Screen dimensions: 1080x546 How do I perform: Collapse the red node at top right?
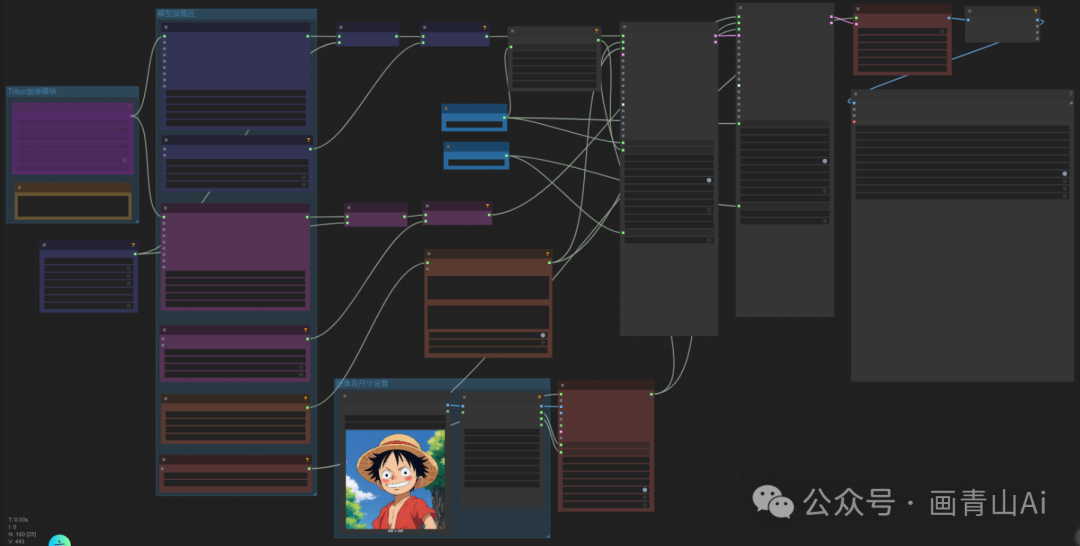pyautogui.click(x=858, y=9)
